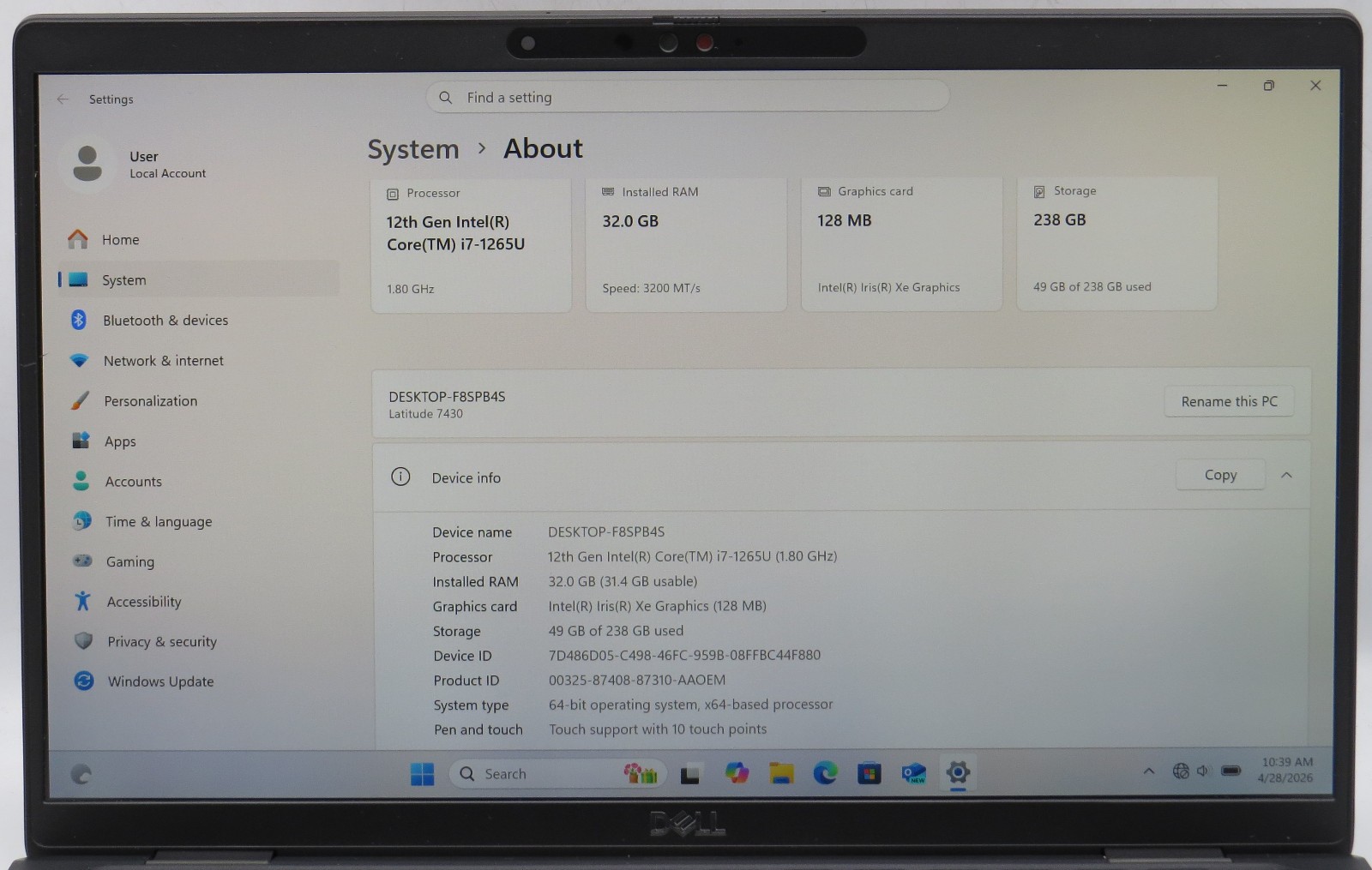1372x870 pixels.
Task: Open the Outlook mail icon on taskbar
Action: coord(913,773)
